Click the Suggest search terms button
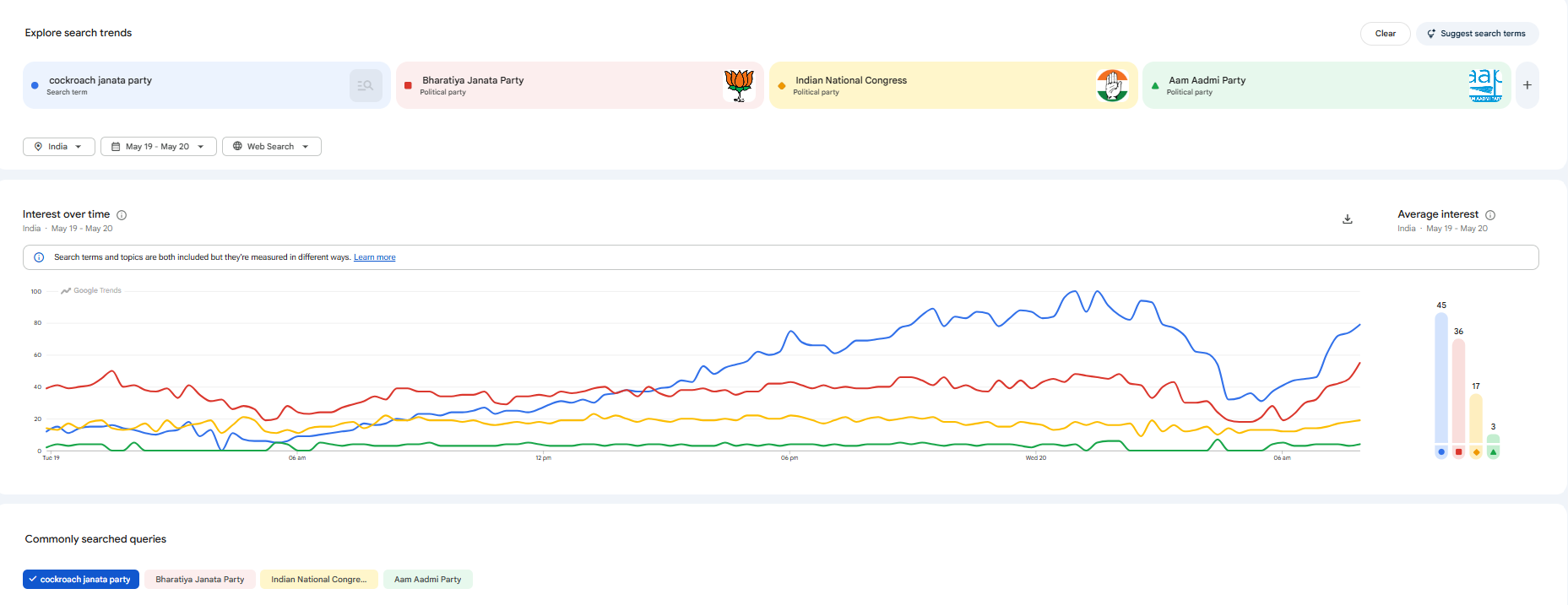Viewport: 1568px width, 605px height. pyautogui.click(x=1477, y=34)
